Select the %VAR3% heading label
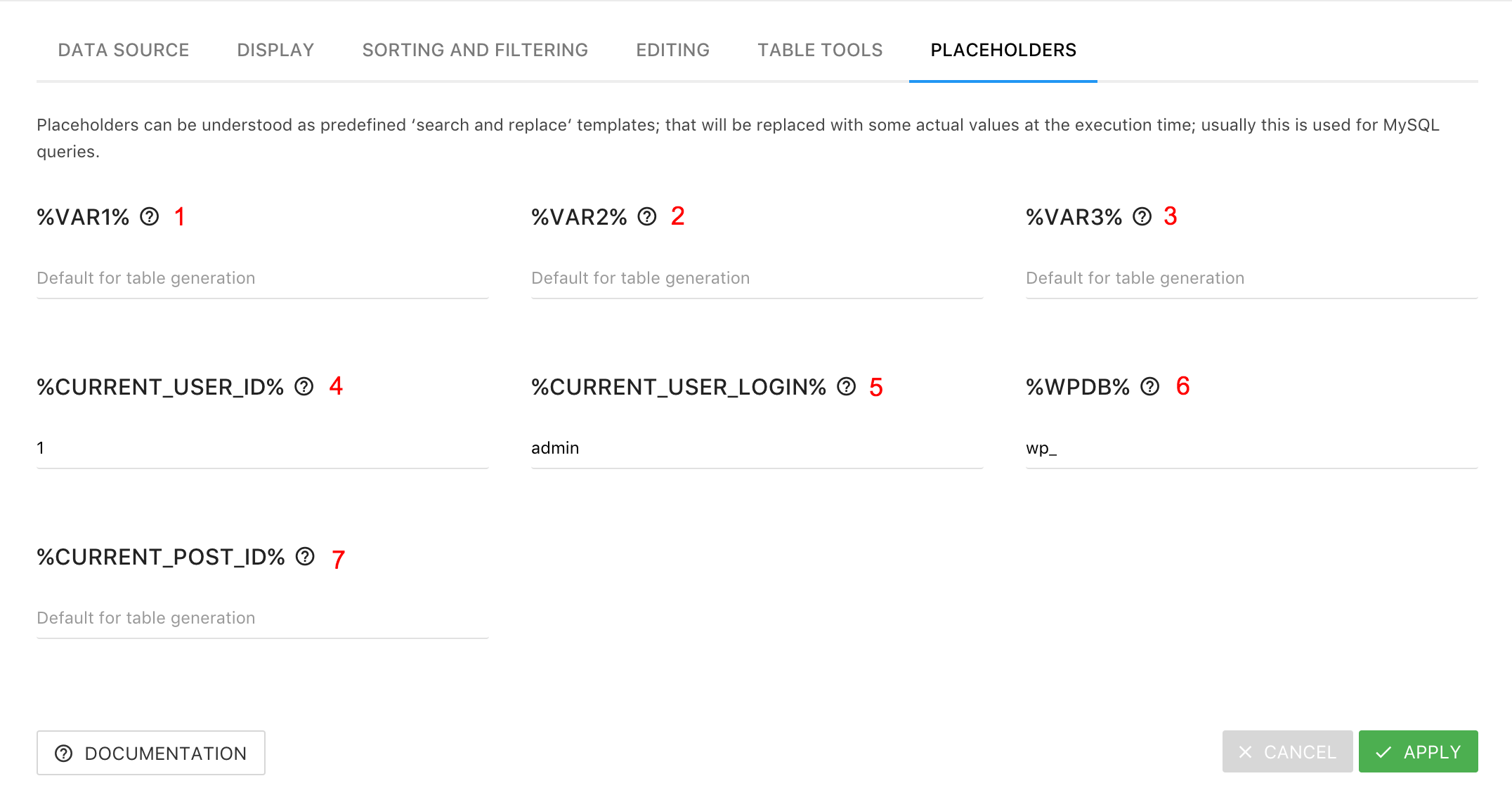This screenshot has width=1512, height=809. (x=1074, y=217)
